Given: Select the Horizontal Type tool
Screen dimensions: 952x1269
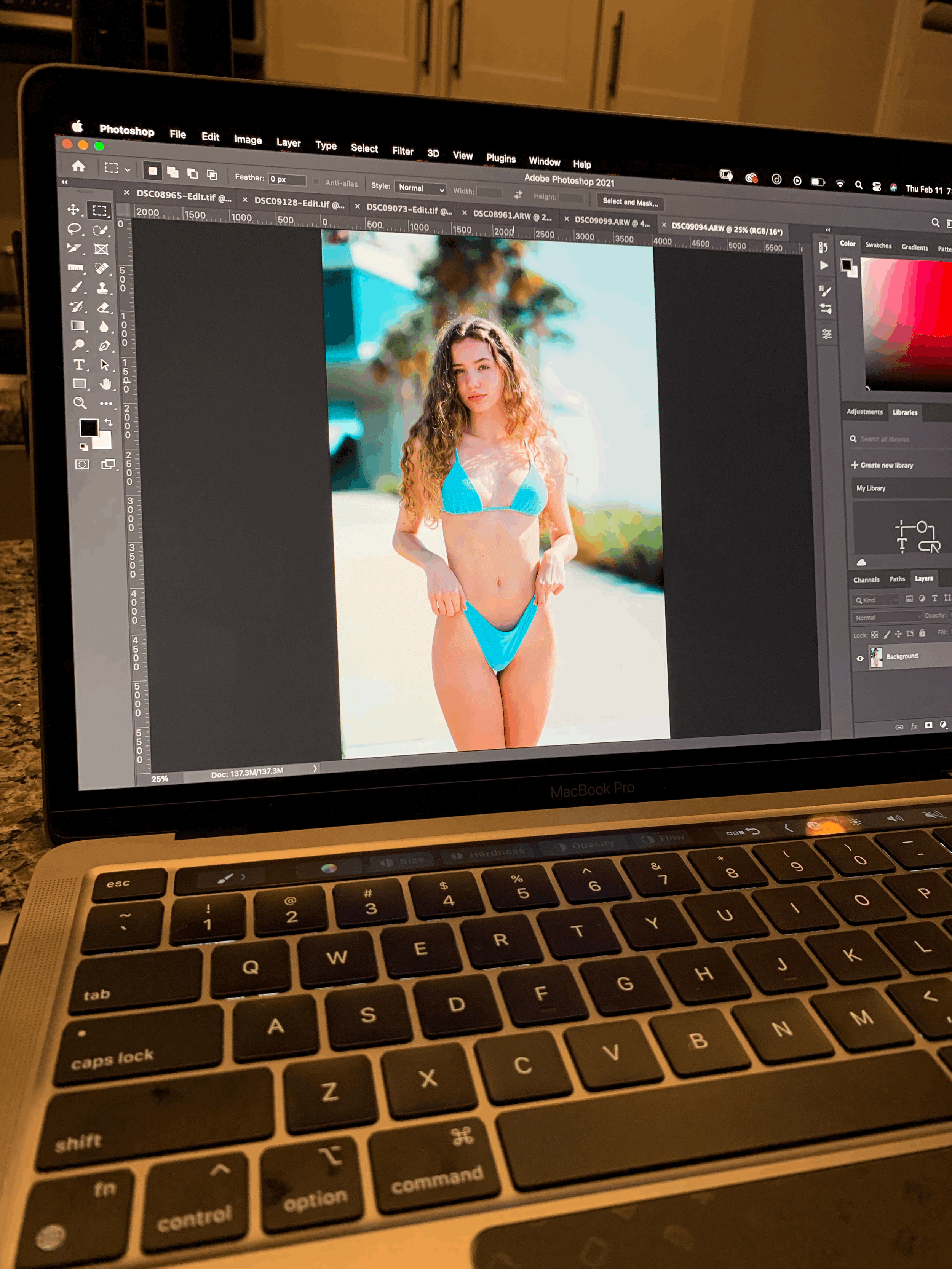Looking at the screenshot, I should 79,364.
